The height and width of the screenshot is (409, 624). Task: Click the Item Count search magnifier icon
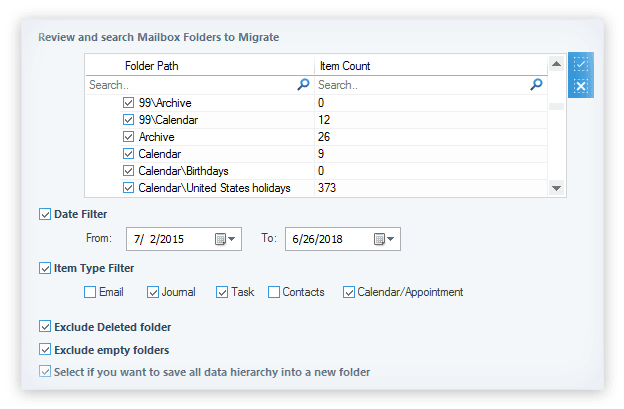(536, 86)
